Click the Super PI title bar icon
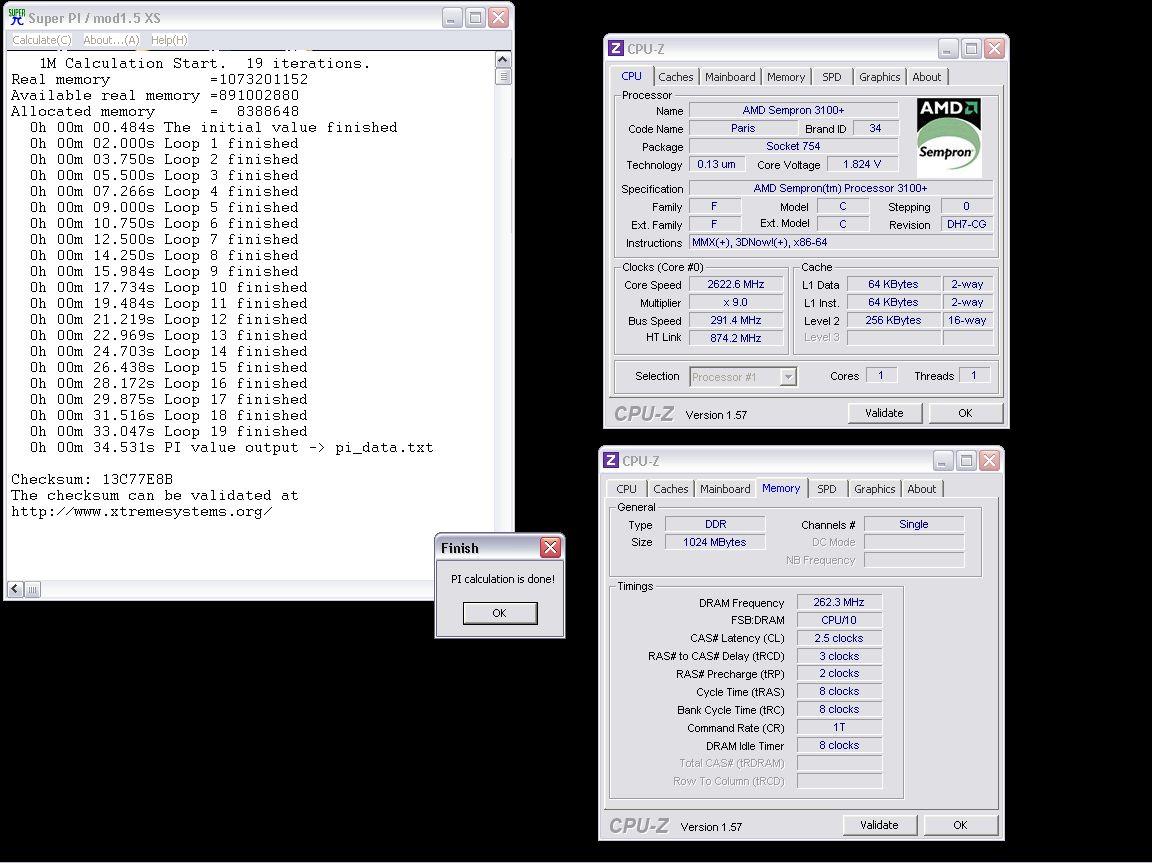The image size is (1152, 864). pyautogui.click(x=16, y=17)
